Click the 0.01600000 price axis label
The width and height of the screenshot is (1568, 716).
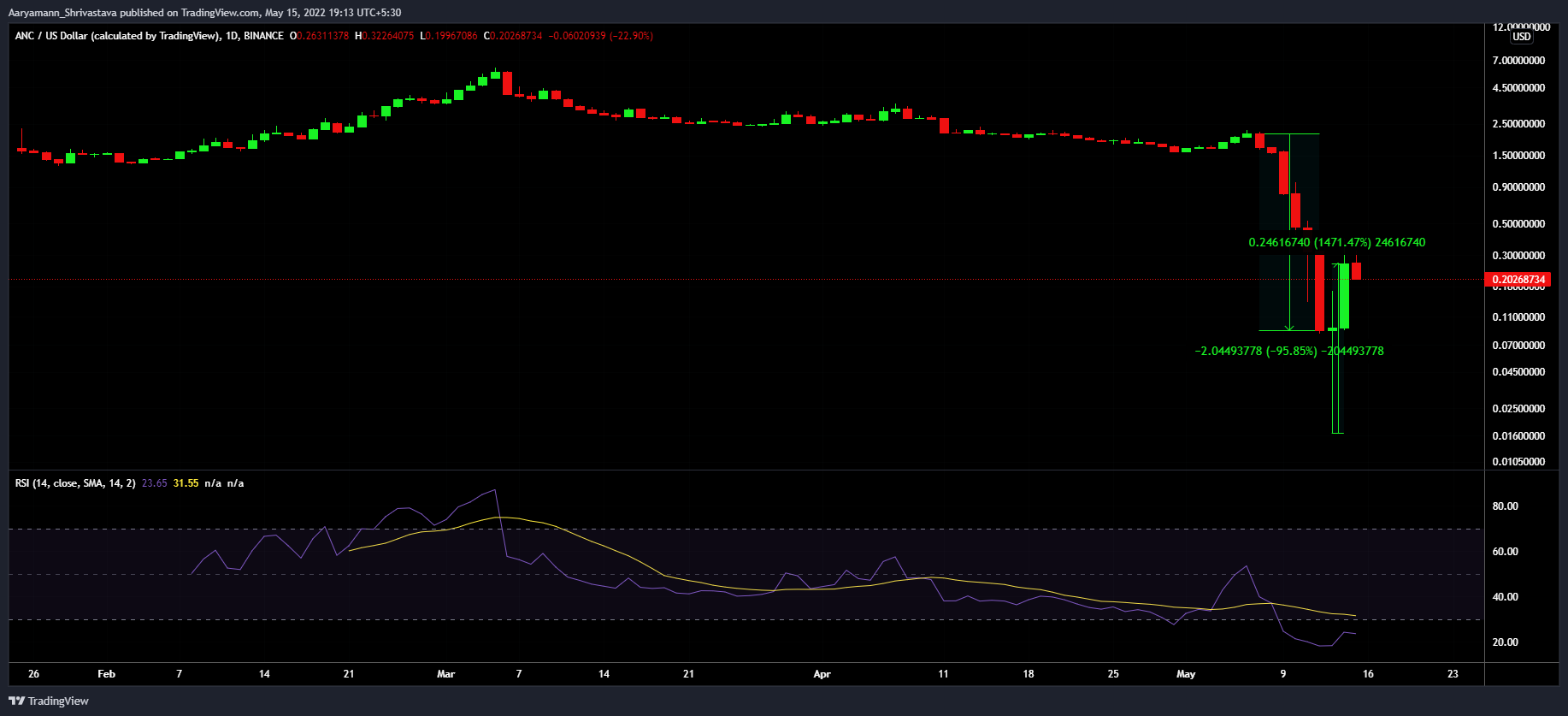pos(1518,436)
